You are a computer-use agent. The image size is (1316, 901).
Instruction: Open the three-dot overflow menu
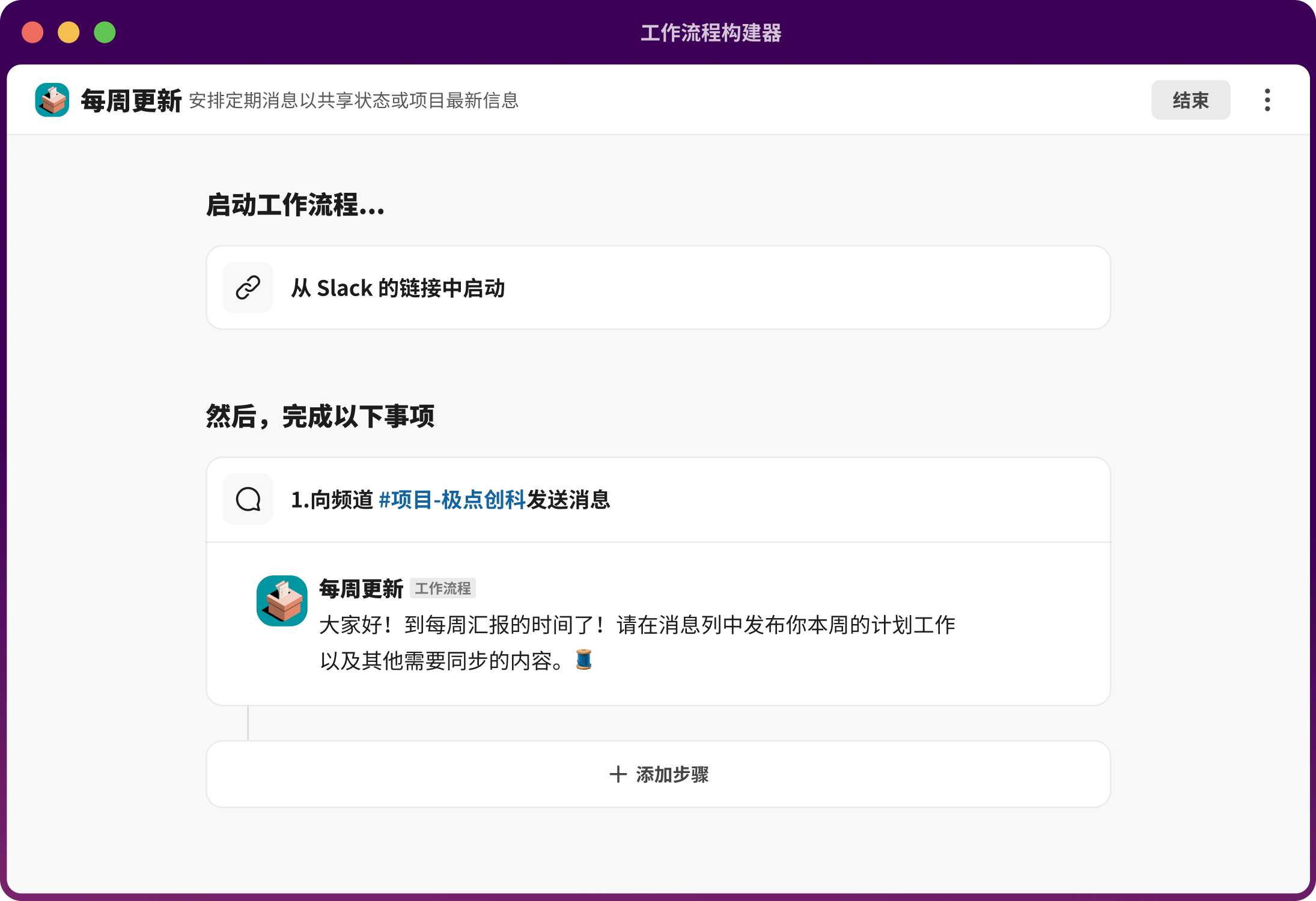click(1267, 99)
